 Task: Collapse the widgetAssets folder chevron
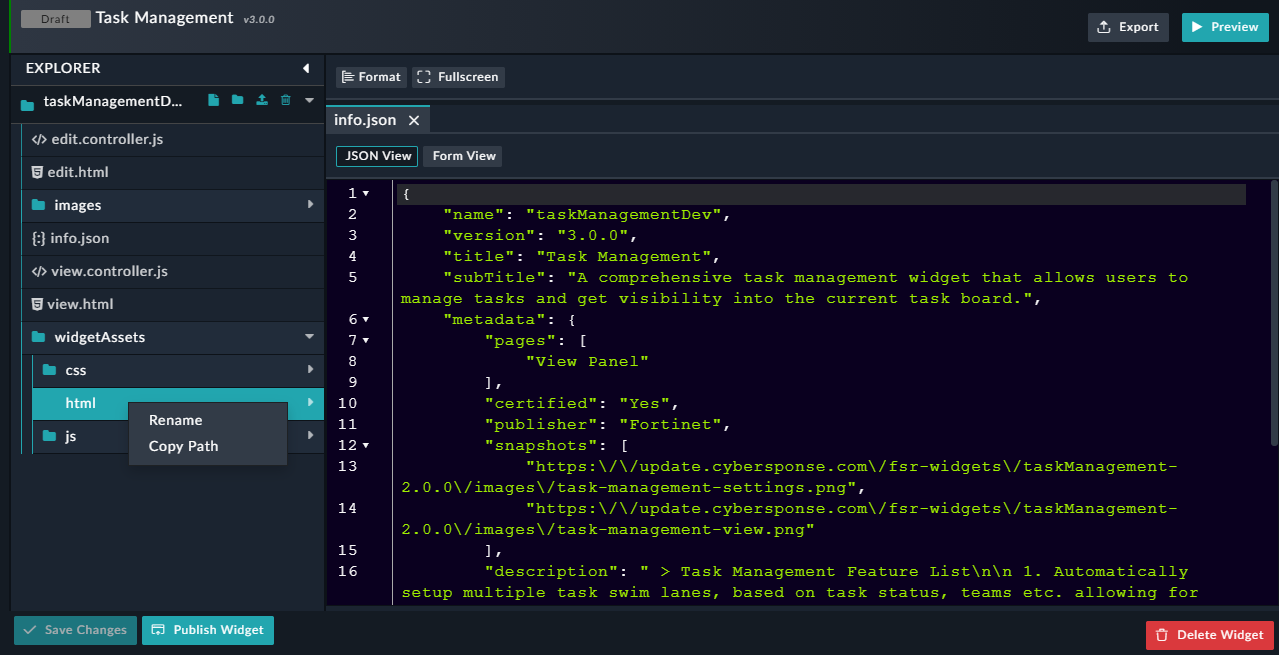tap(311, 337)
